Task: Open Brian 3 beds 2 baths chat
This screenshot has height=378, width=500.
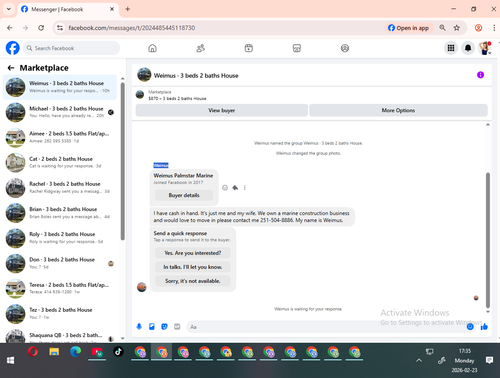Action: coord(60,213)
